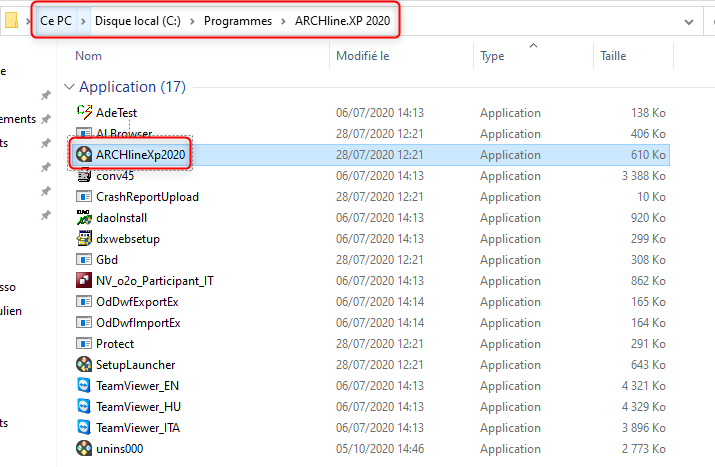Click the folder icon in address bar
This screenshot has height=467, width=715.
[11, 21]
